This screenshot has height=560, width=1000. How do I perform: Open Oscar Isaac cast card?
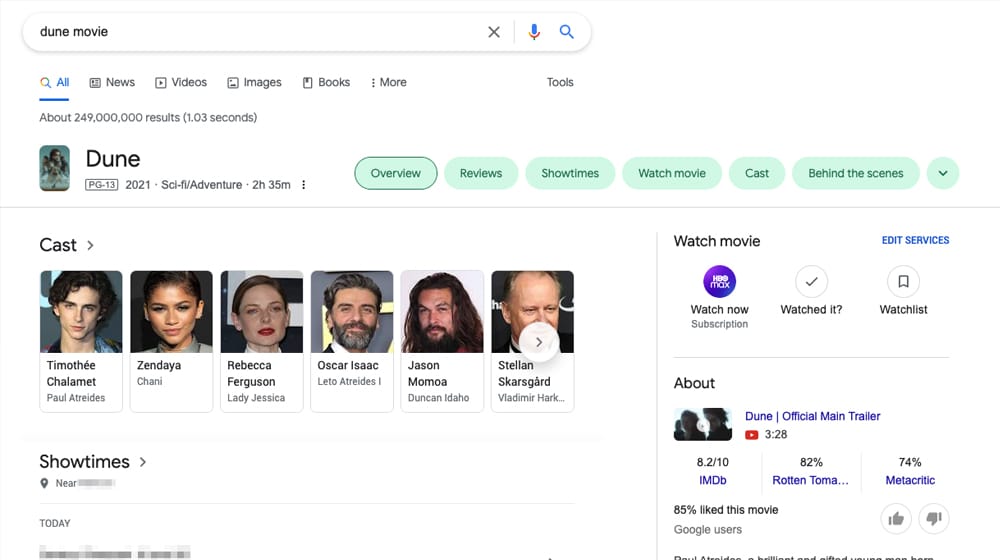(x=352, y=341)
